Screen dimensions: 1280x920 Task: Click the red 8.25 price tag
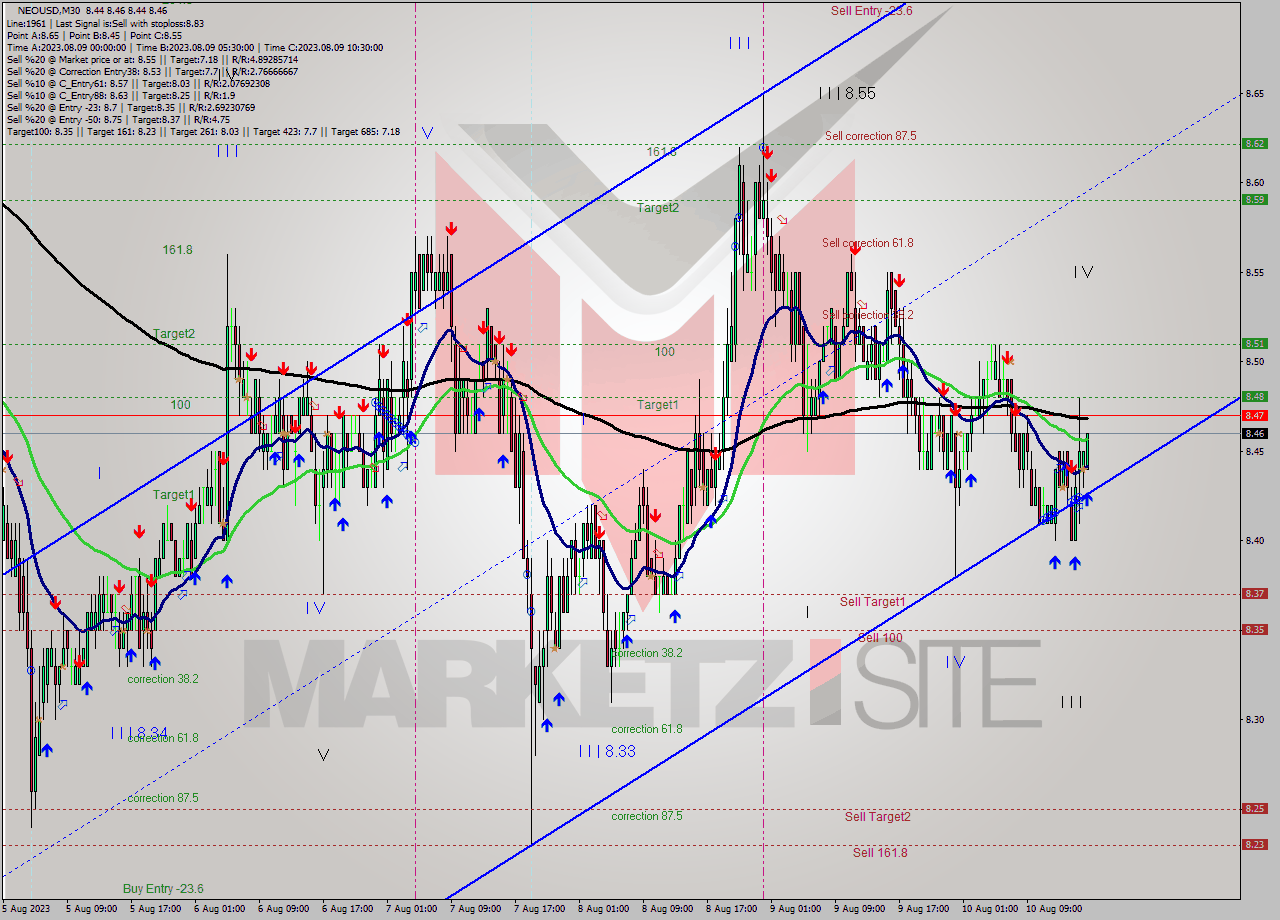tap(1255, 808)
